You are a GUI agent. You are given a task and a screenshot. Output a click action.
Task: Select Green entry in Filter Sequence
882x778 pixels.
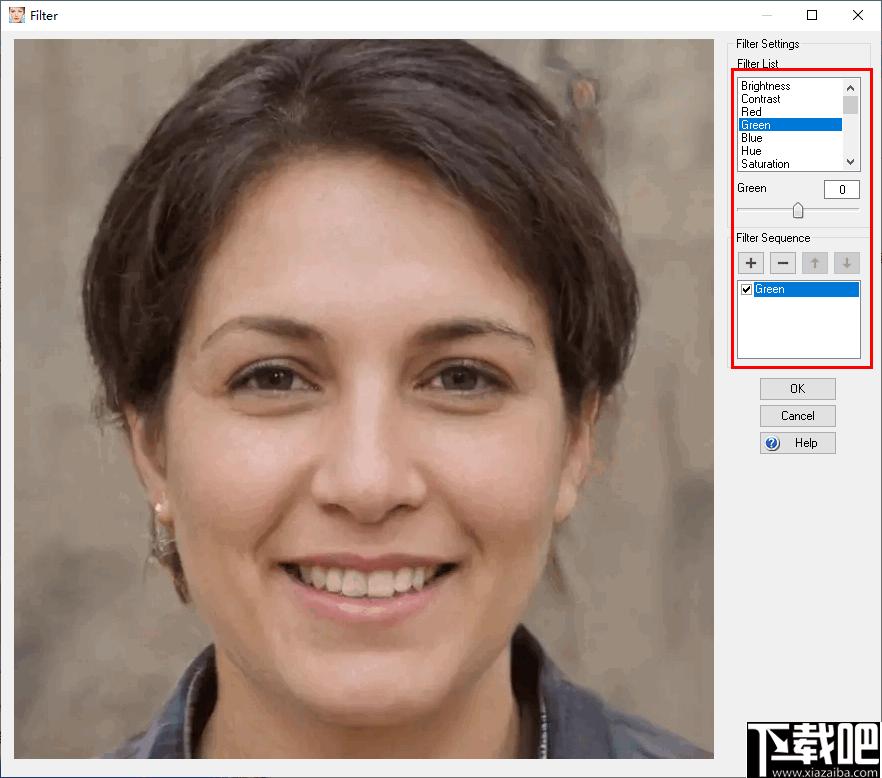pyautogui.click(x=806, y=289)
